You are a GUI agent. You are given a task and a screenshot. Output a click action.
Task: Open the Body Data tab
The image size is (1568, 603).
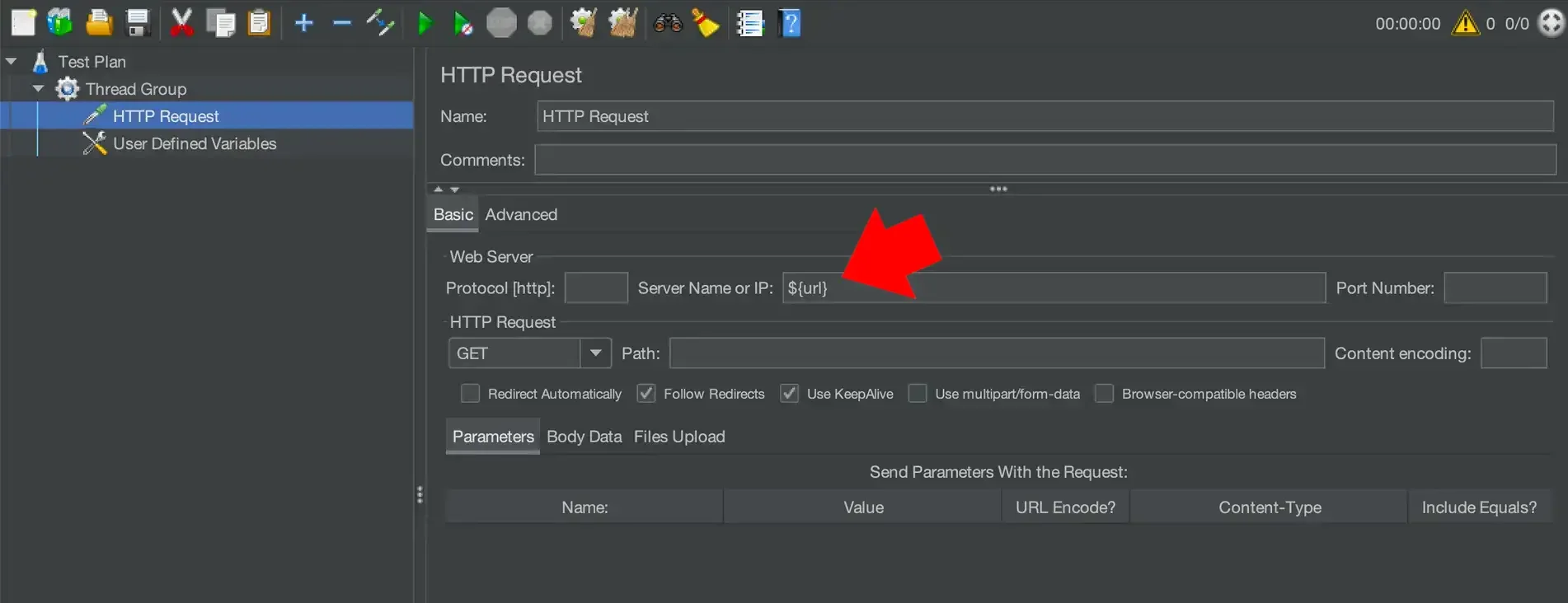click(x=584, y=437)
